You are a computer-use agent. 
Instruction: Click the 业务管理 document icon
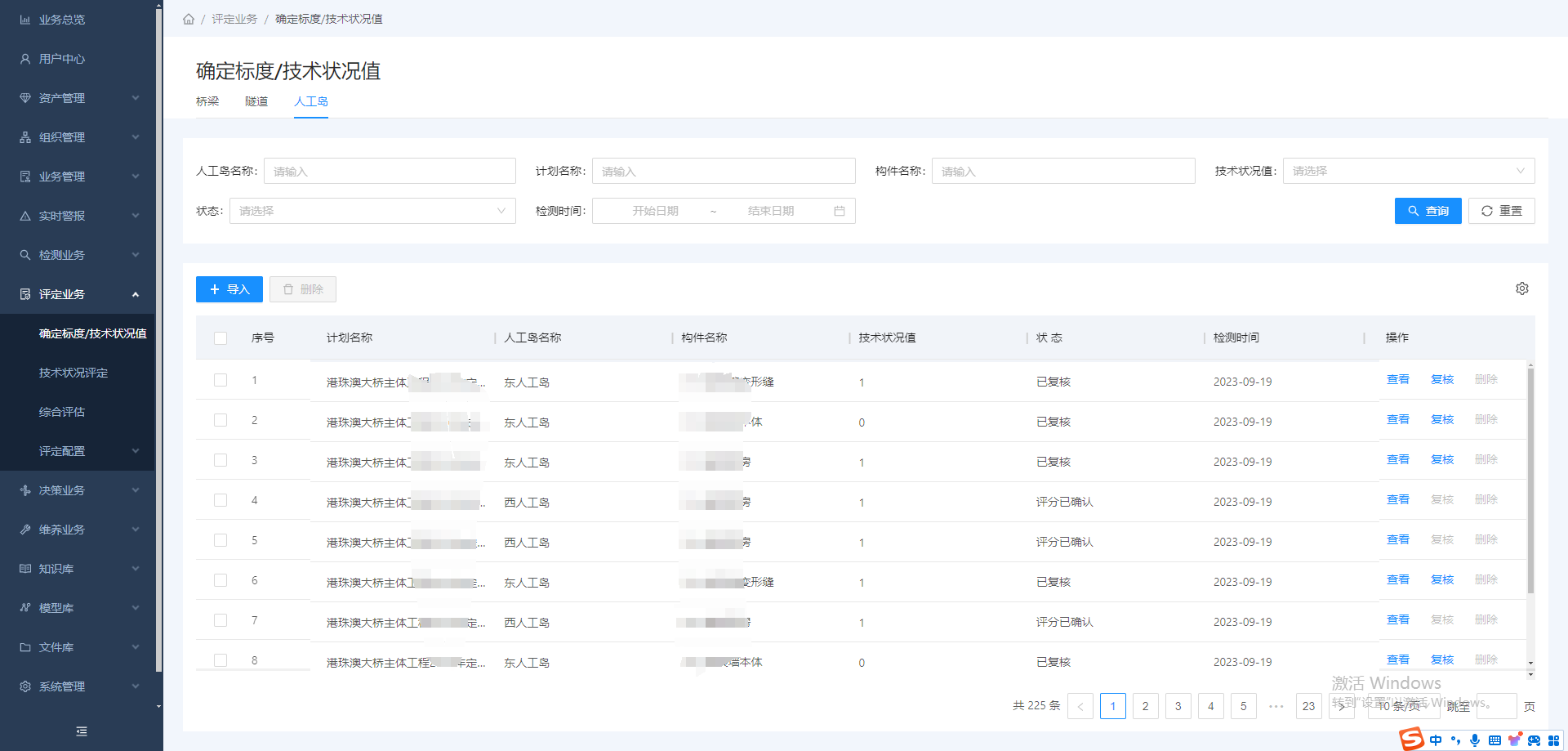click(x=25, y=177)
